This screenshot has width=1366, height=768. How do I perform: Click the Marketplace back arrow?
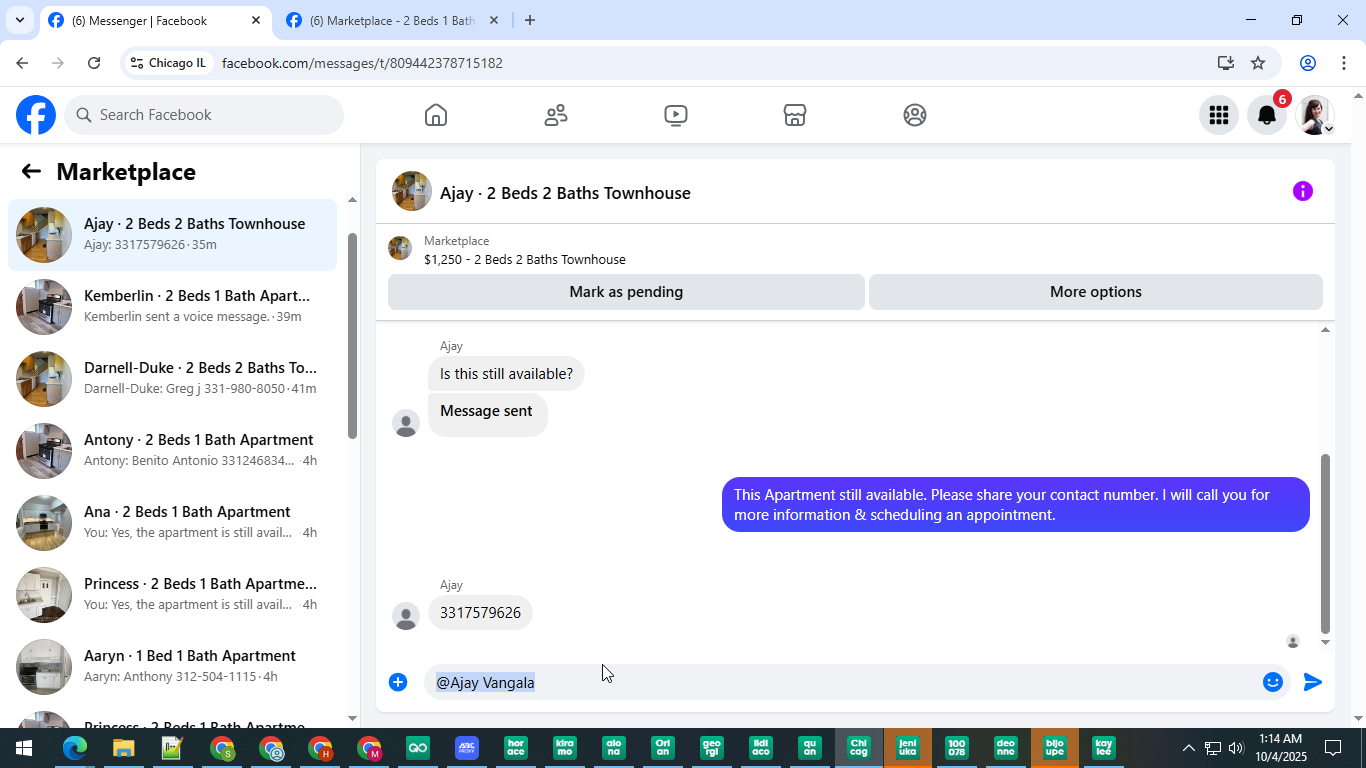click(x=31, y=171)
